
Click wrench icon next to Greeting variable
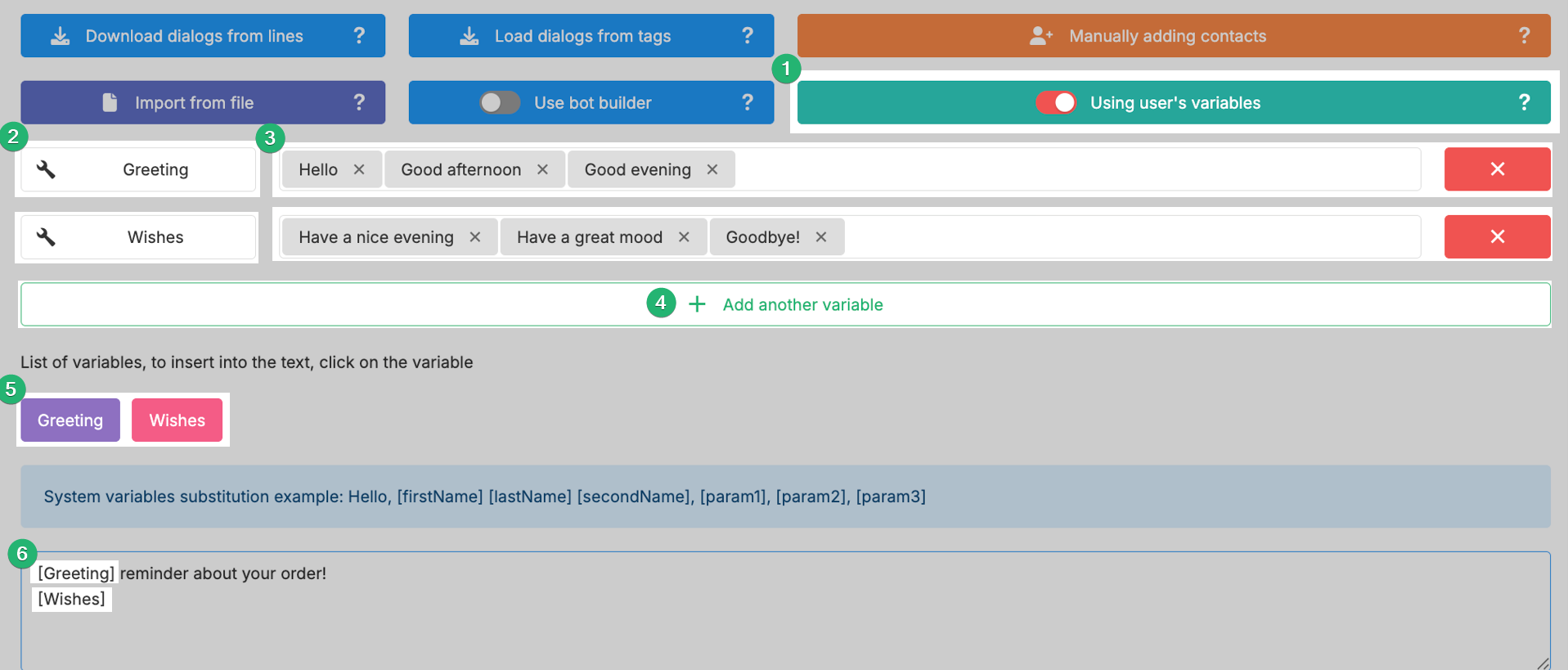pos(47,169)
